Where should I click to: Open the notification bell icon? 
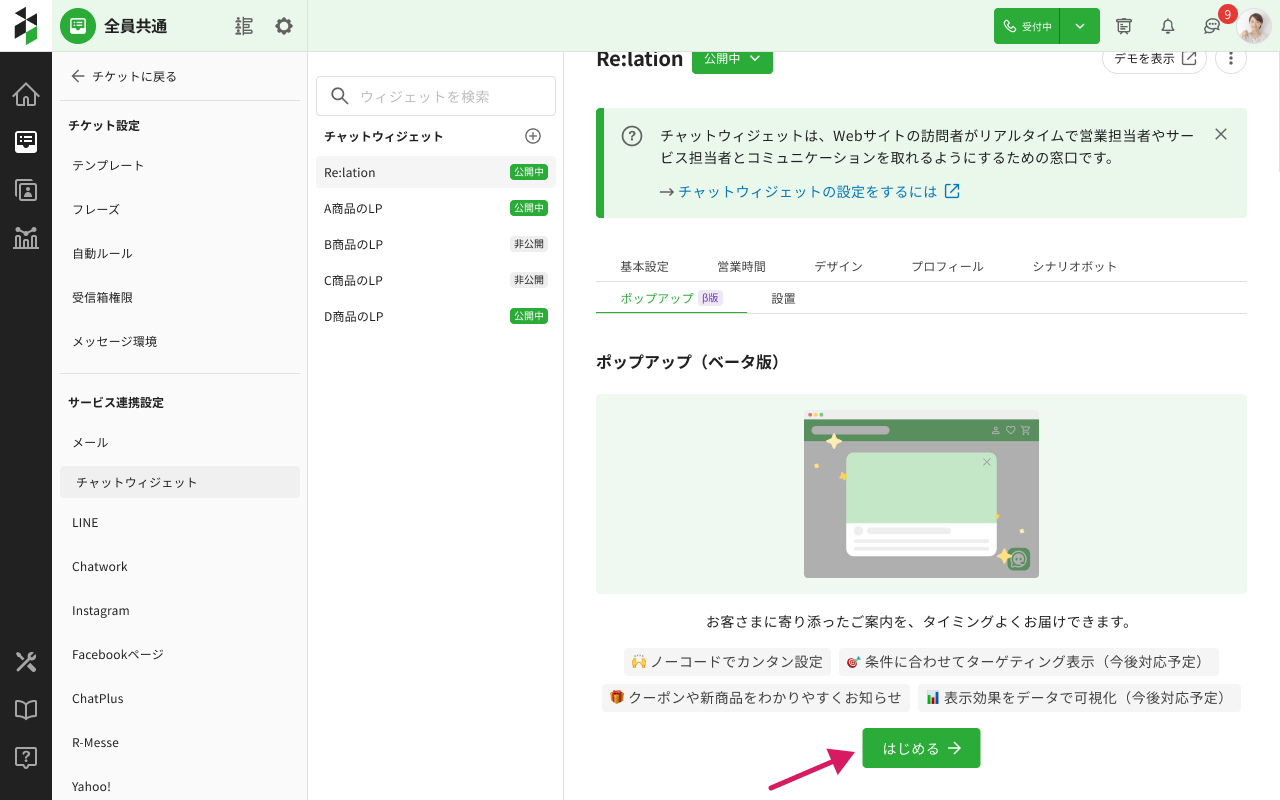(1167, 26)
